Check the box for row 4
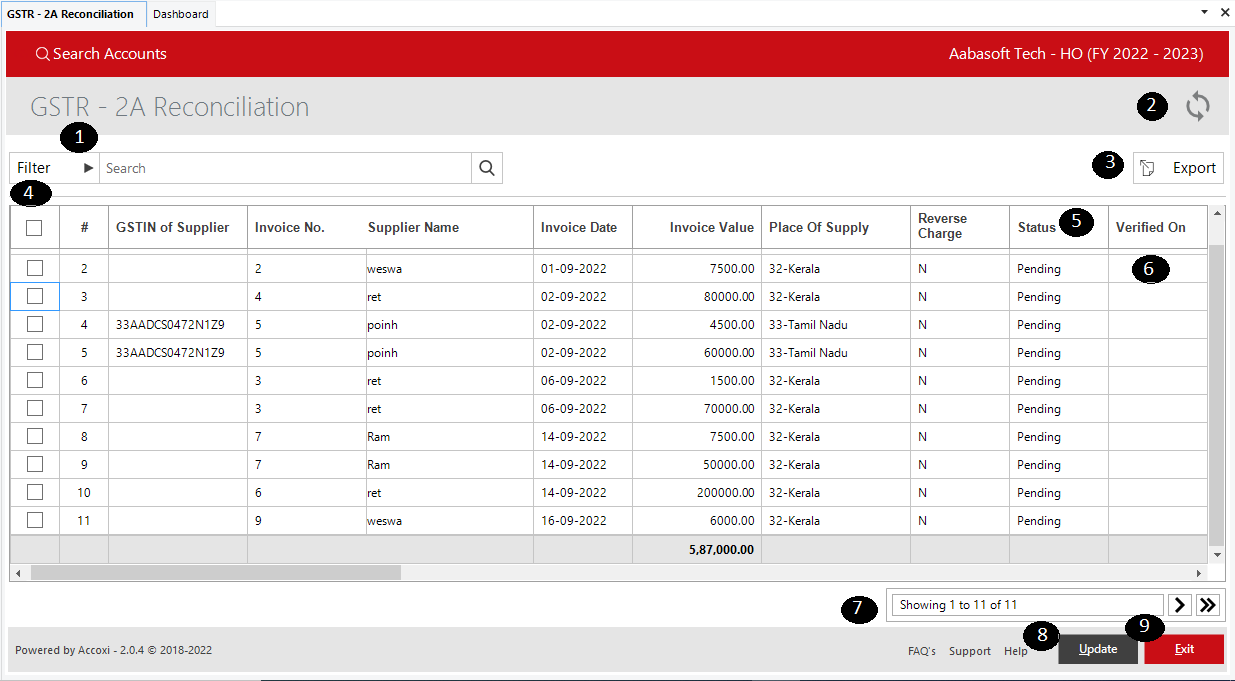The image size is (1235, 681). pyautogui.click(x=35, y=324)
